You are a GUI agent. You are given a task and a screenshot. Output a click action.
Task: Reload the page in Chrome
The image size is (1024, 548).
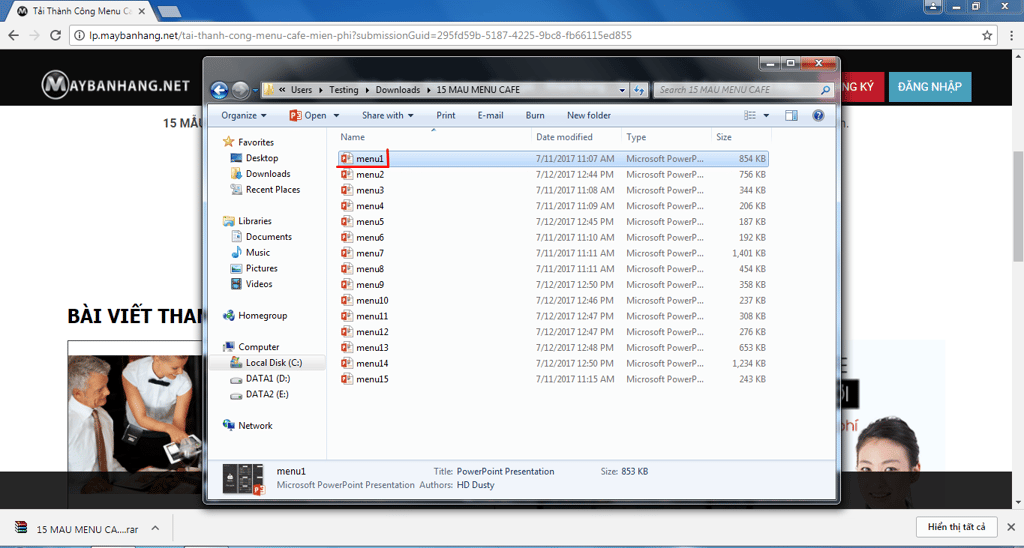click(56, 35)
